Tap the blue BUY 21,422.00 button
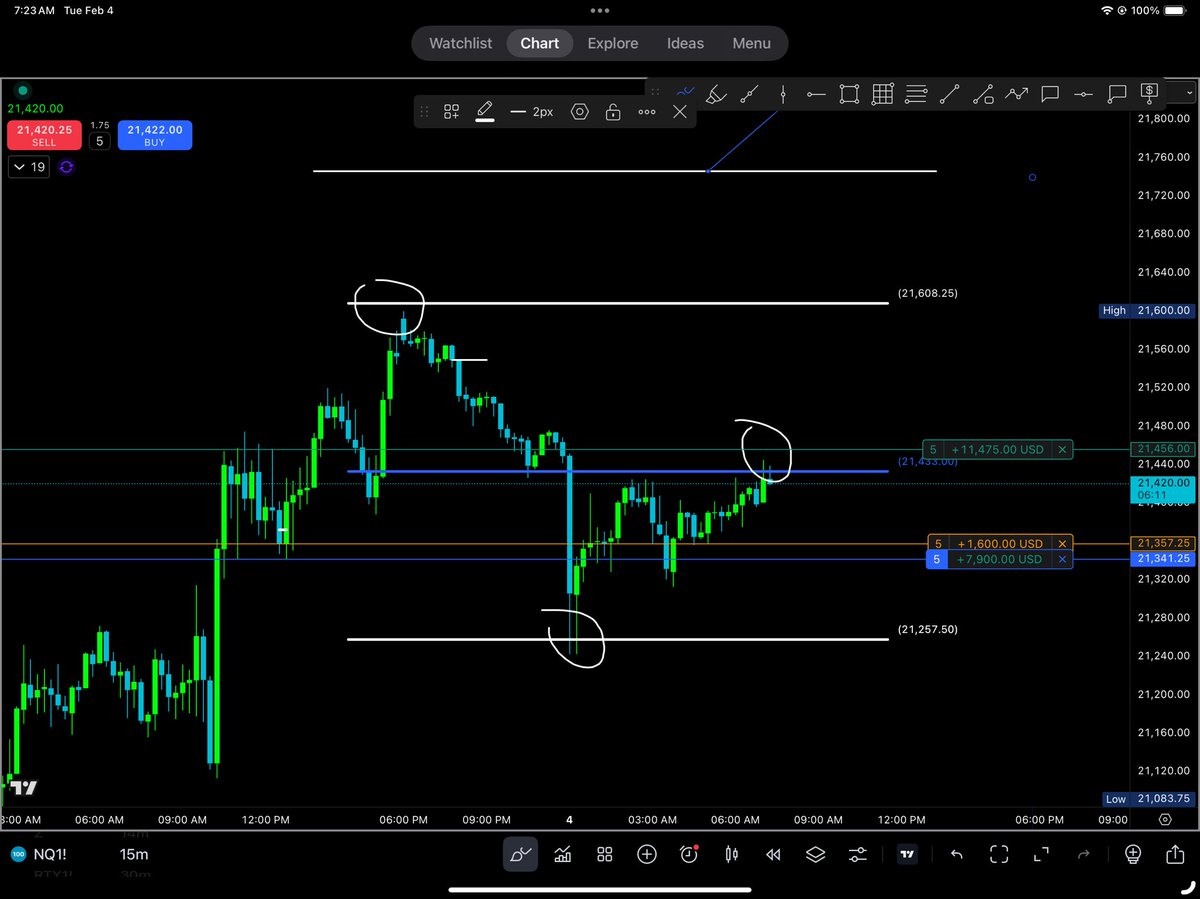1200x899 pixels. coord(155,136)
